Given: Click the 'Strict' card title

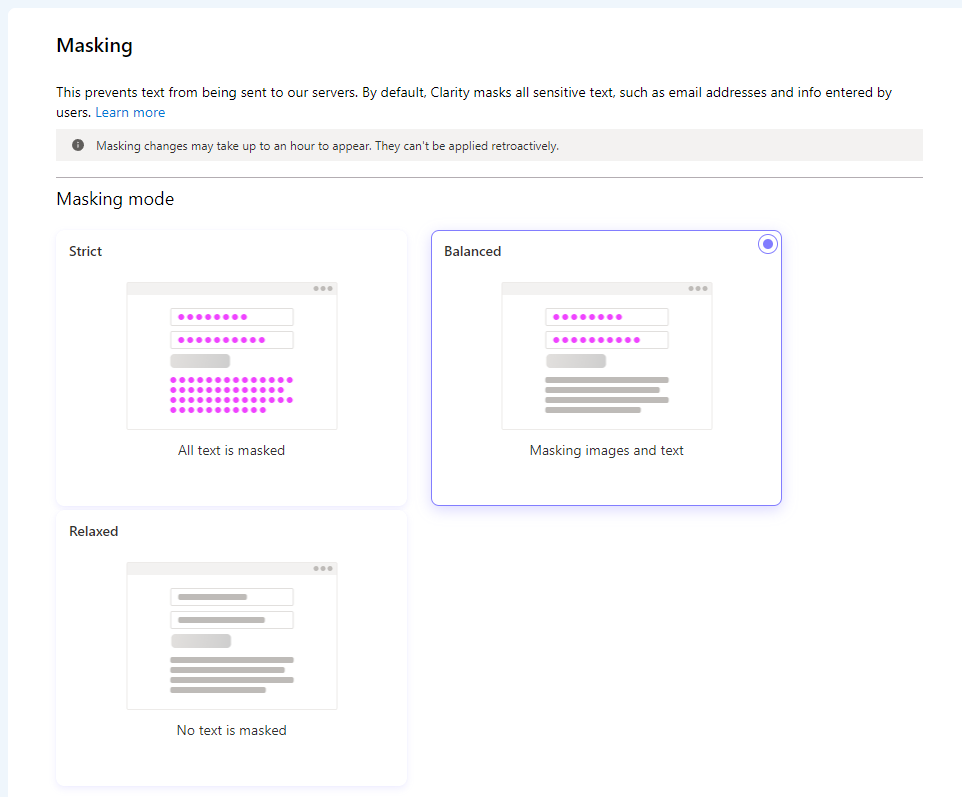Looking at the screenshot, I should [x=85, y=251].
